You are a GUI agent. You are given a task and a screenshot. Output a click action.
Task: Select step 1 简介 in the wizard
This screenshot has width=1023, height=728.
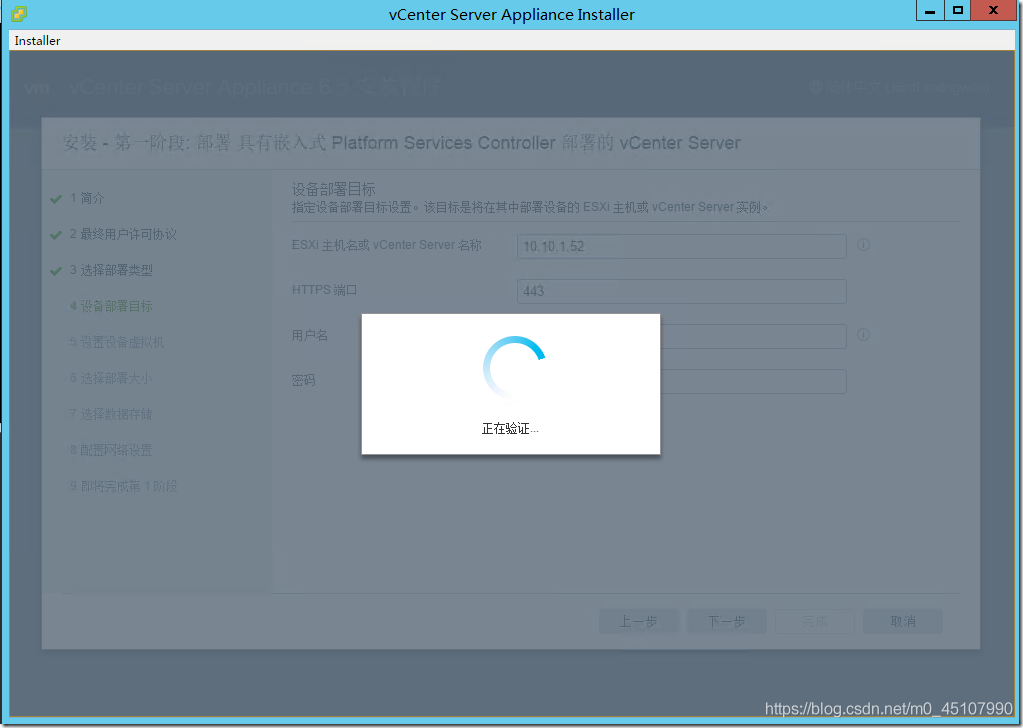(x=87, y=198)
